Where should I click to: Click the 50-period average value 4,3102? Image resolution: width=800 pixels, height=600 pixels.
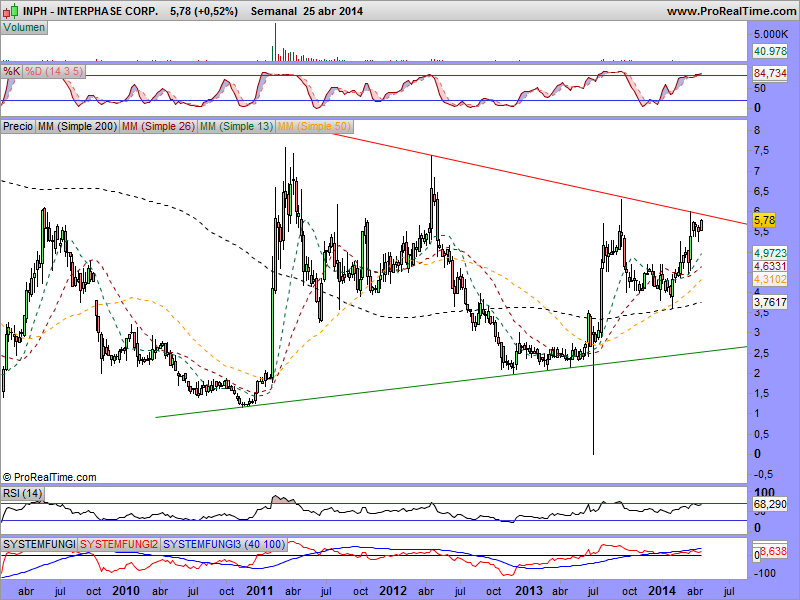click(770, 279)
